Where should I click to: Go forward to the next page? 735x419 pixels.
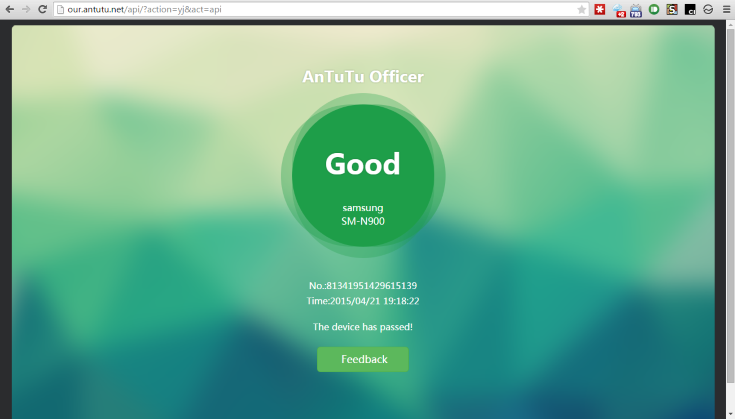[26, 9]
